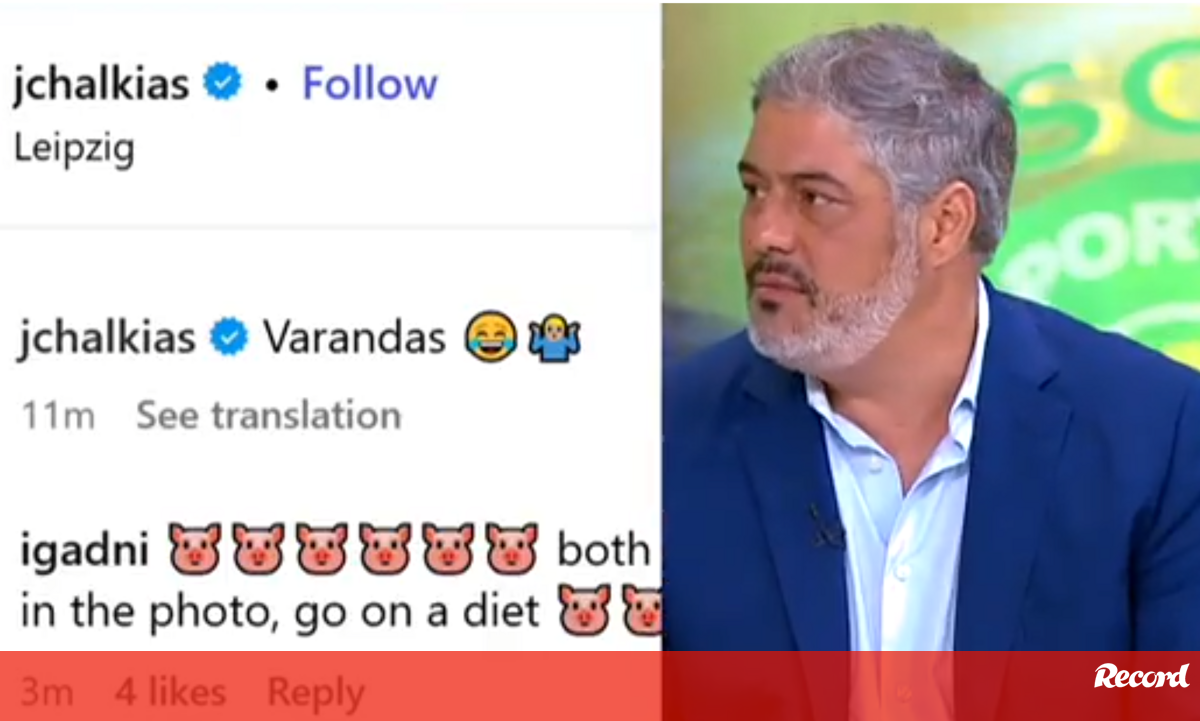The image size is (1200, 721).
Task: Open the jchalkias profile from post header
Action: pyautogui.click(x=101, y=86)
